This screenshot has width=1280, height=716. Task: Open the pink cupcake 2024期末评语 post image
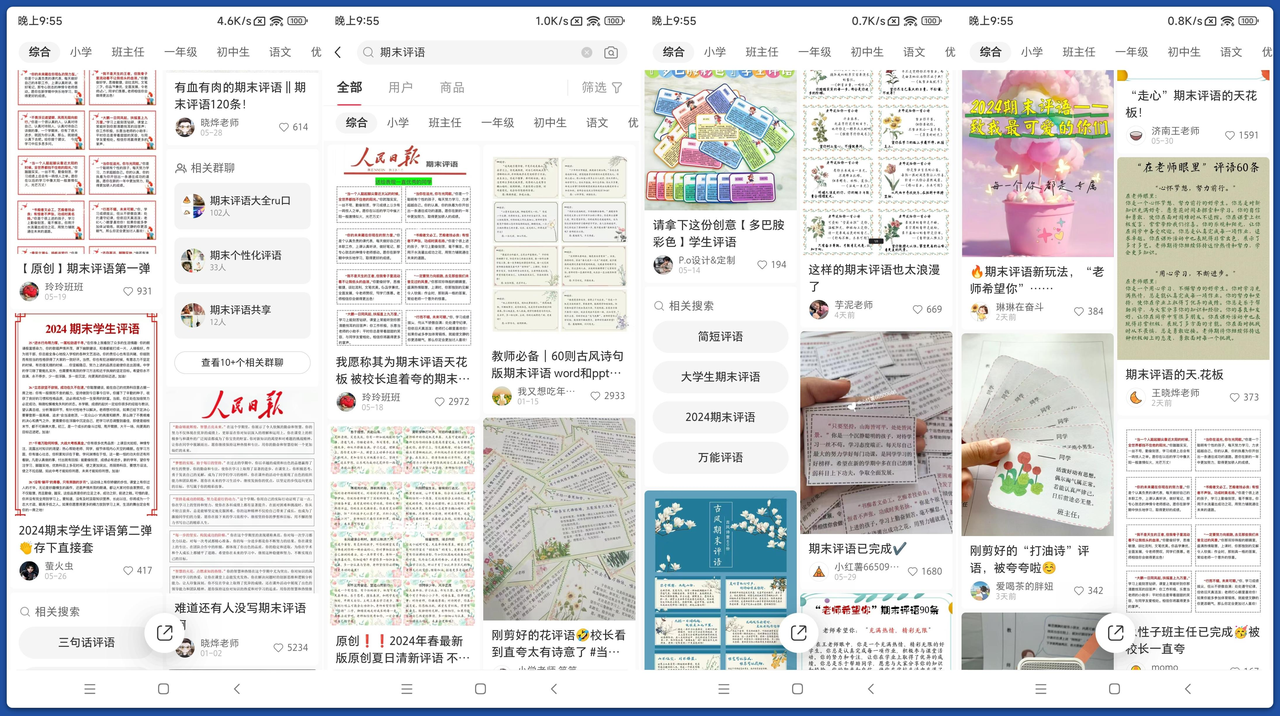point(1037,163)
